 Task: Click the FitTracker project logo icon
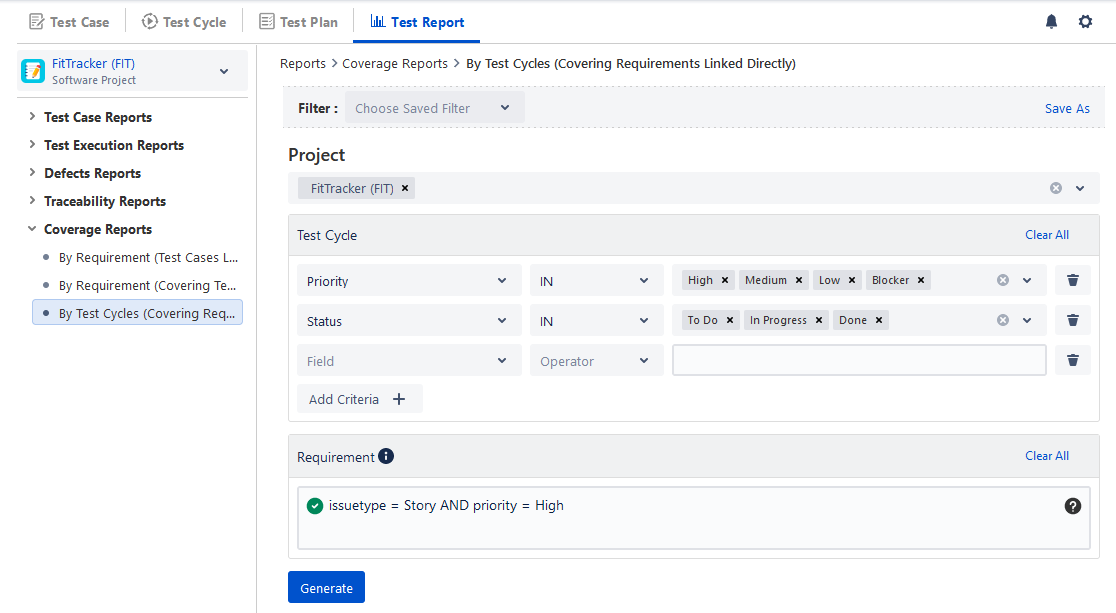[x=33, y=71]
